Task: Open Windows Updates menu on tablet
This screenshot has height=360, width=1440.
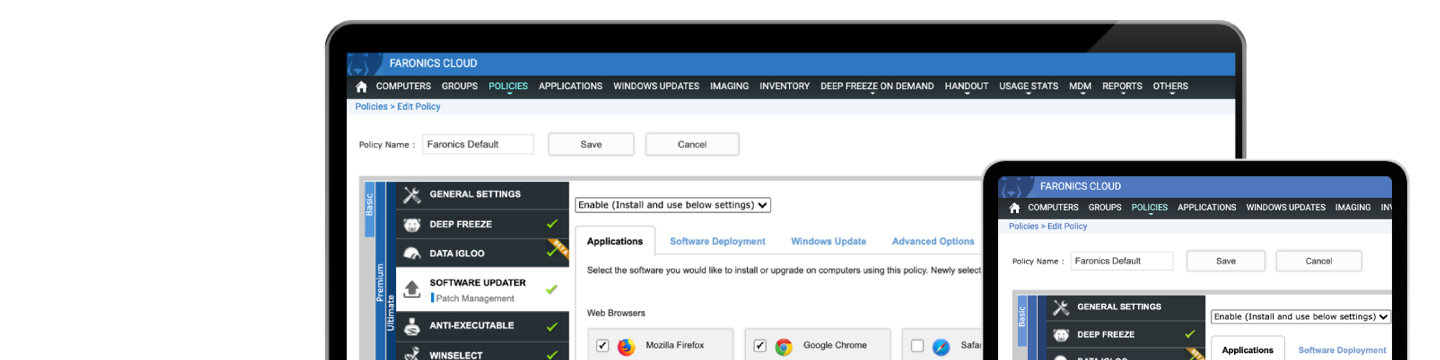Action: [x=1286, y=208]
